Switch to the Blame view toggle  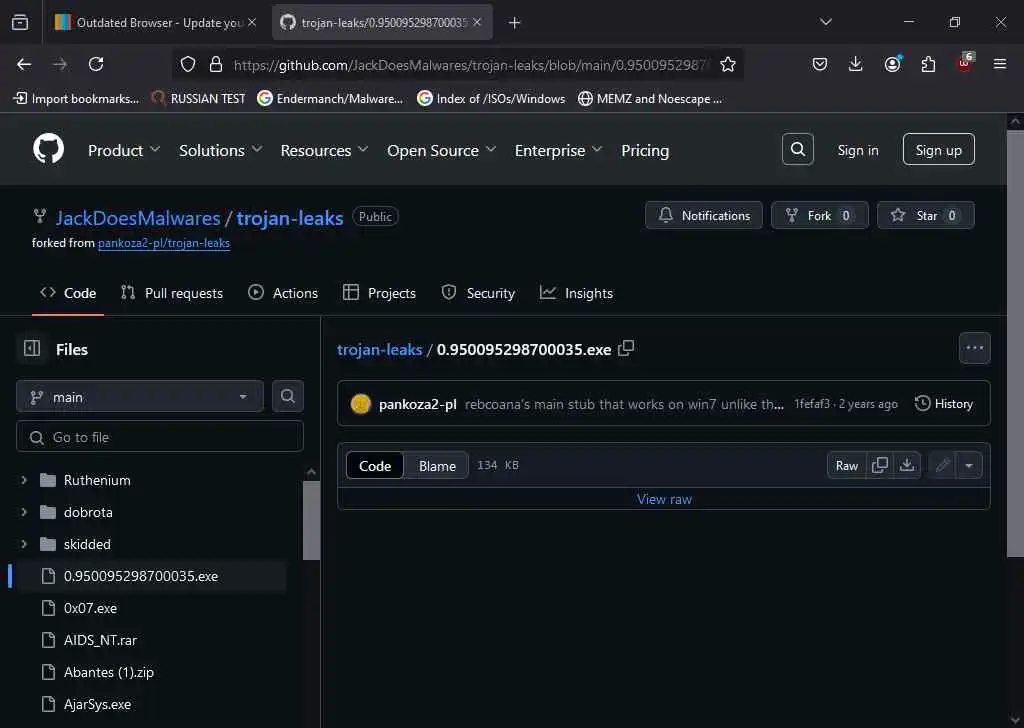tap(437, 466)
